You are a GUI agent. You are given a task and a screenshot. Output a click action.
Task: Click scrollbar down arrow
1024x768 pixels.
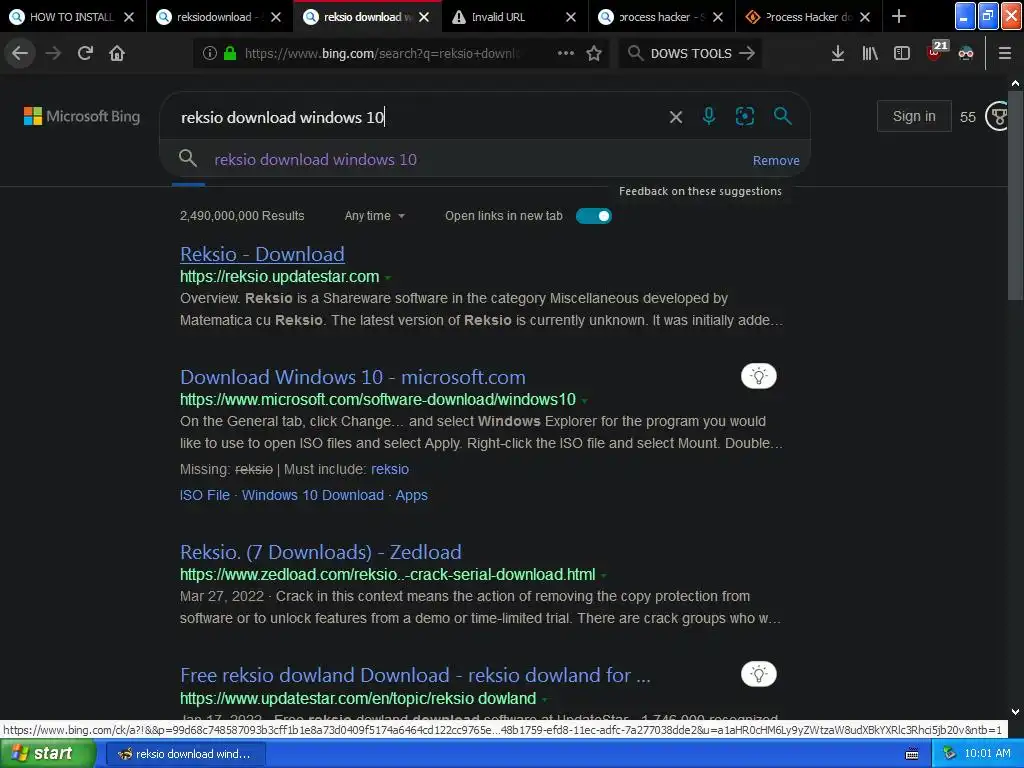click(x=1015, y=712)
